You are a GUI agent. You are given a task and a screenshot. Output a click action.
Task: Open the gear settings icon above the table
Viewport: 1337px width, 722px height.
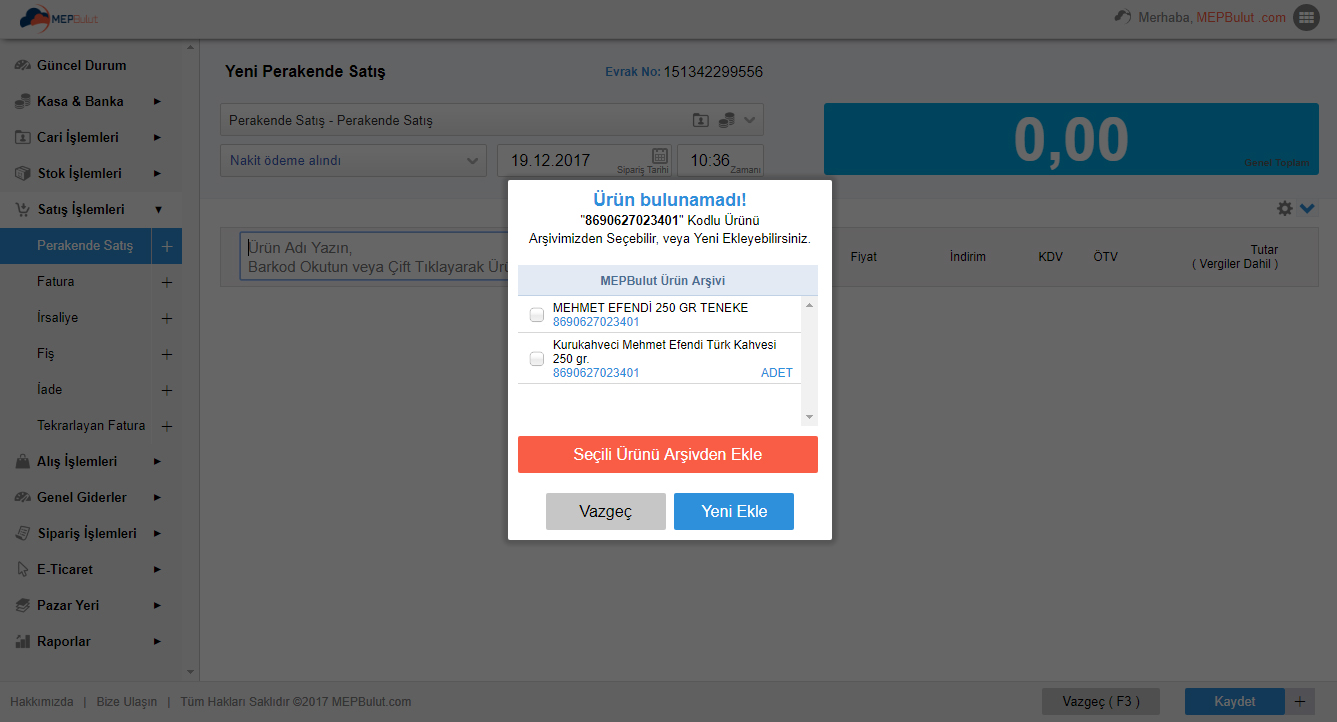tap(1285, 208)
